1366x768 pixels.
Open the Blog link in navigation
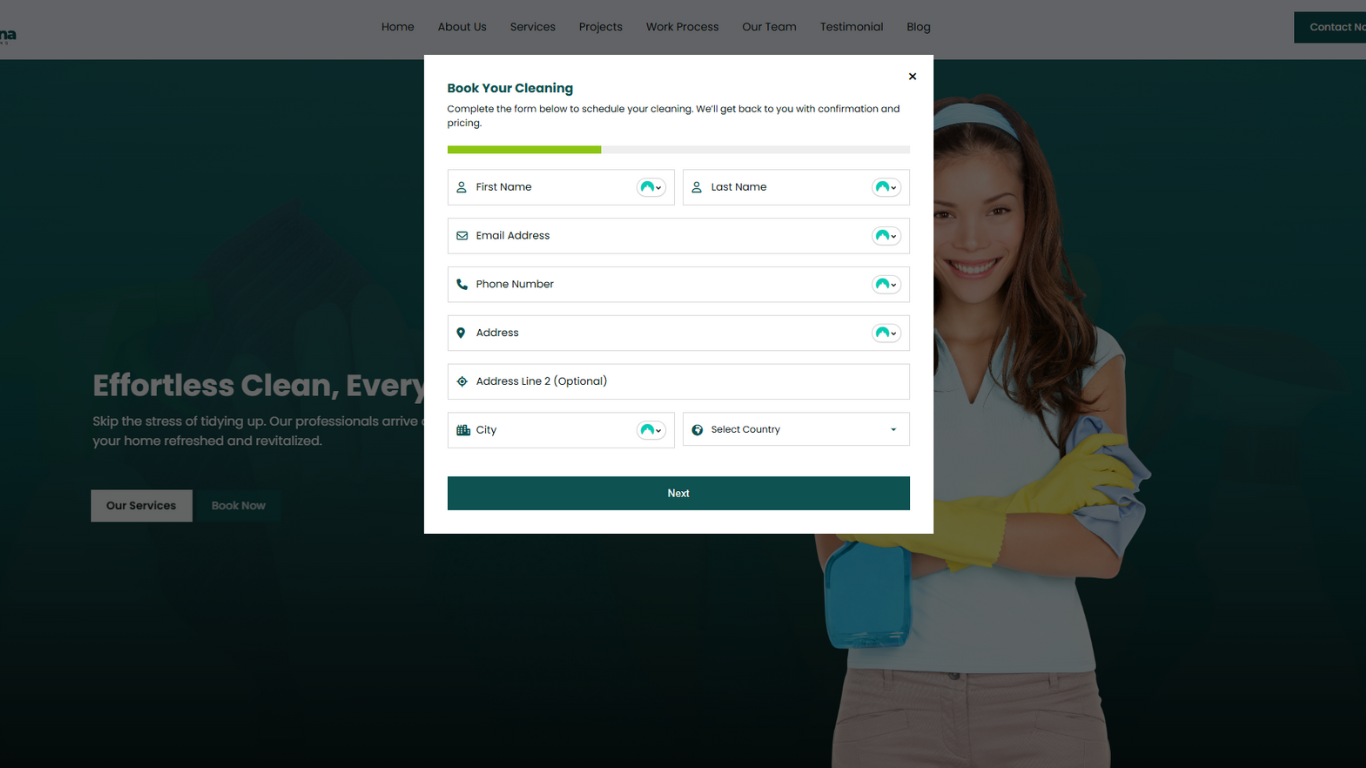[x=918, y=27]
